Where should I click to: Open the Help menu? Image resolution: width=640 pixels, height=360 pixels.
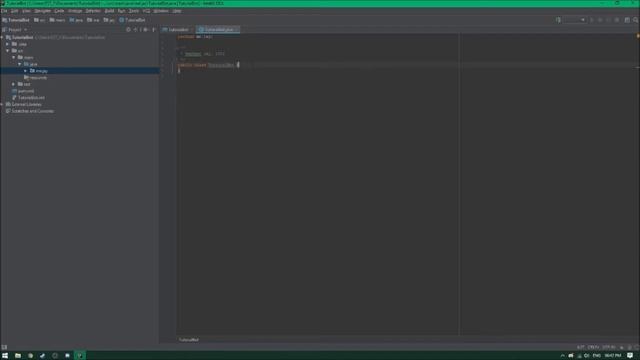[177, 11]
